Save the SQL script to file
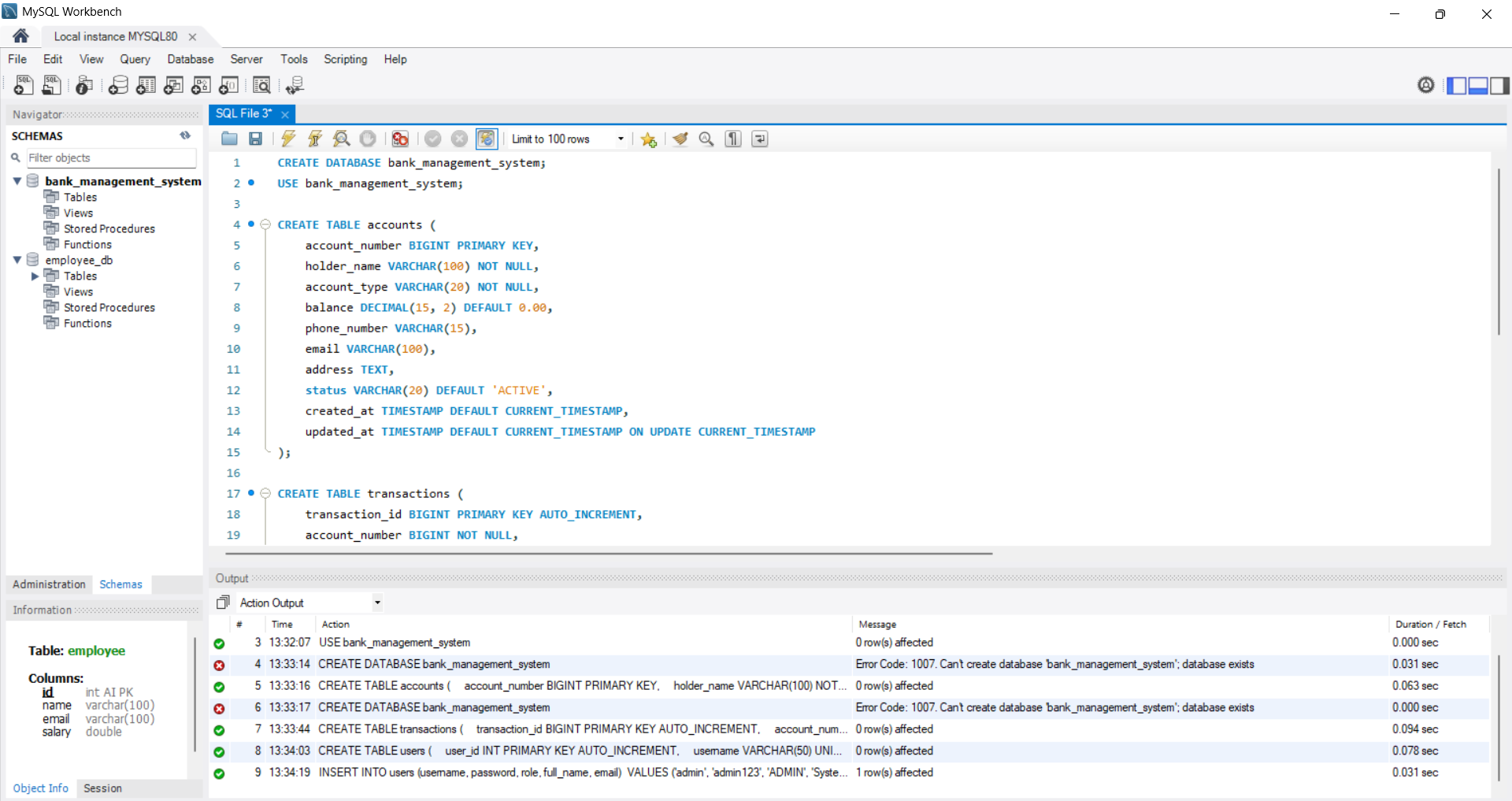This screenshot has height=801, width=1512. pyautogui.click(x=255, y=139)
